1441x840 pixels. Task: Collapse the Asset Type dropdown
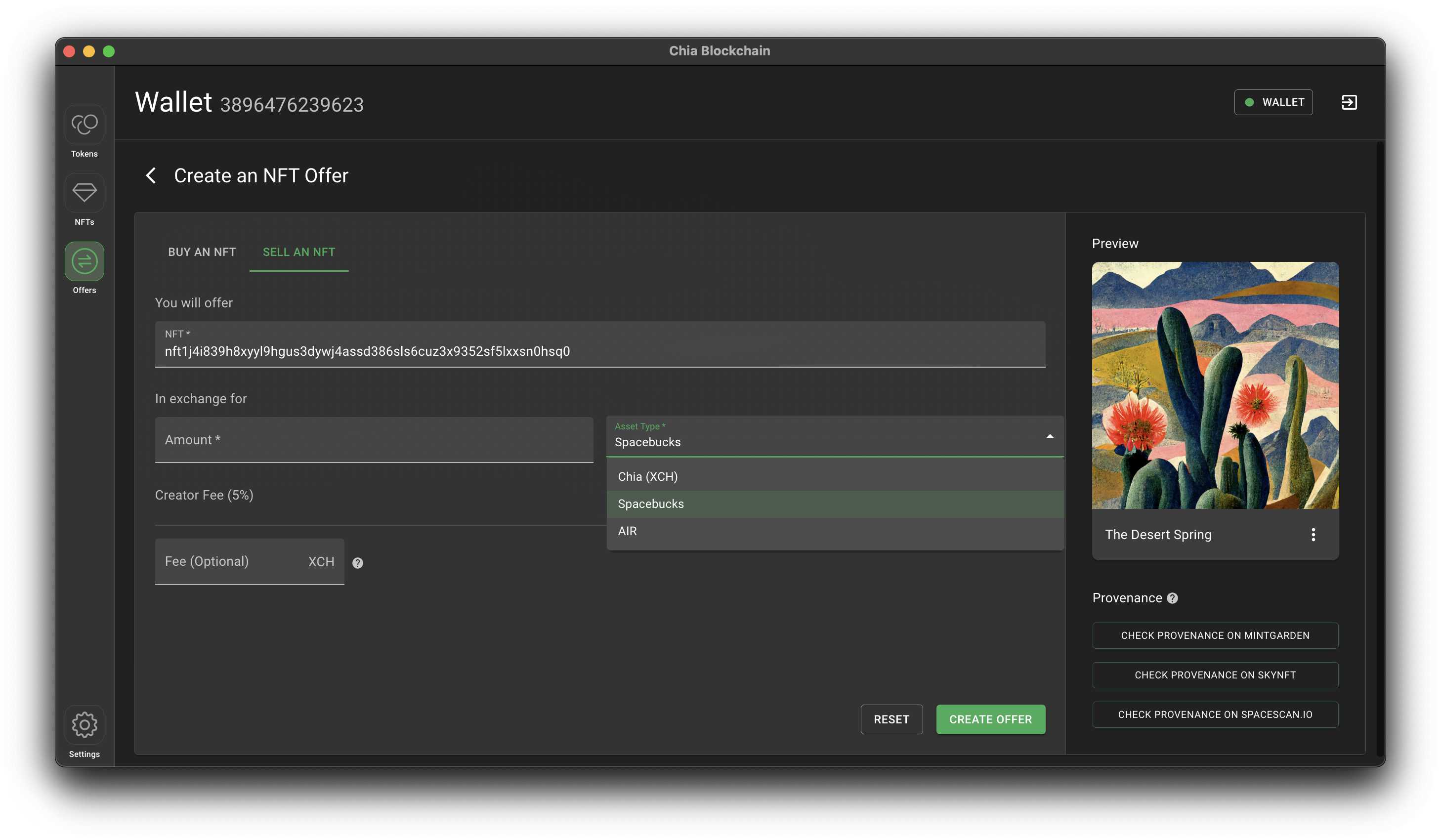click(x=1050, y=436)
